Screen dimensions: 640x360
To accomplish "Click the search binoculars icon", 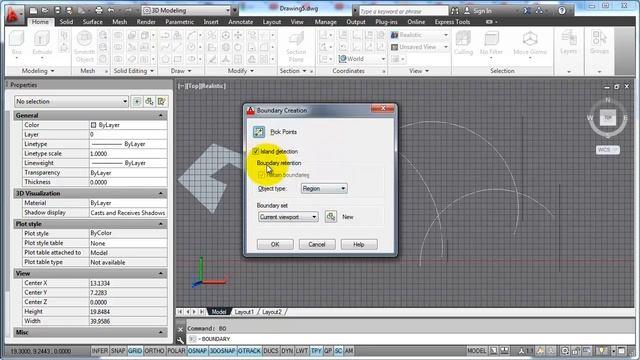I will pos(455,11).
